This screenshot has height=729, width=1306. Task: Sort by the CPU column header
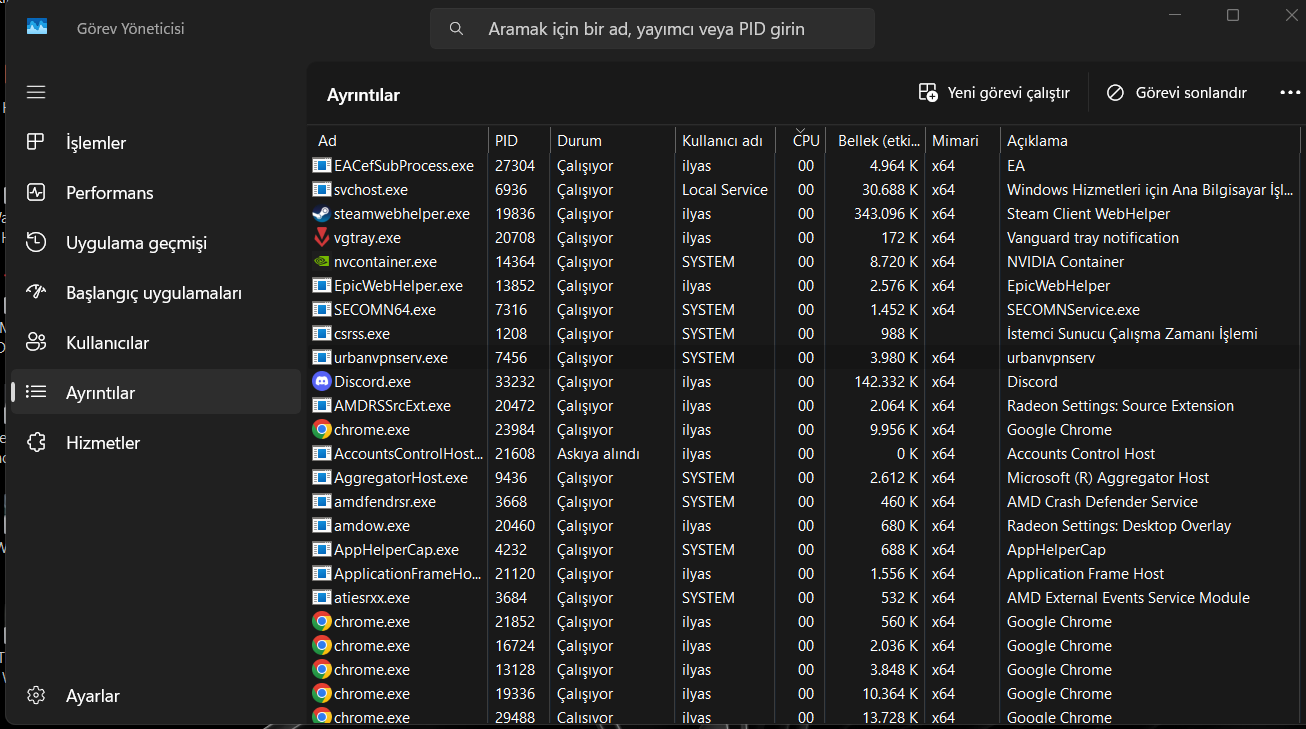pos(801,141)
